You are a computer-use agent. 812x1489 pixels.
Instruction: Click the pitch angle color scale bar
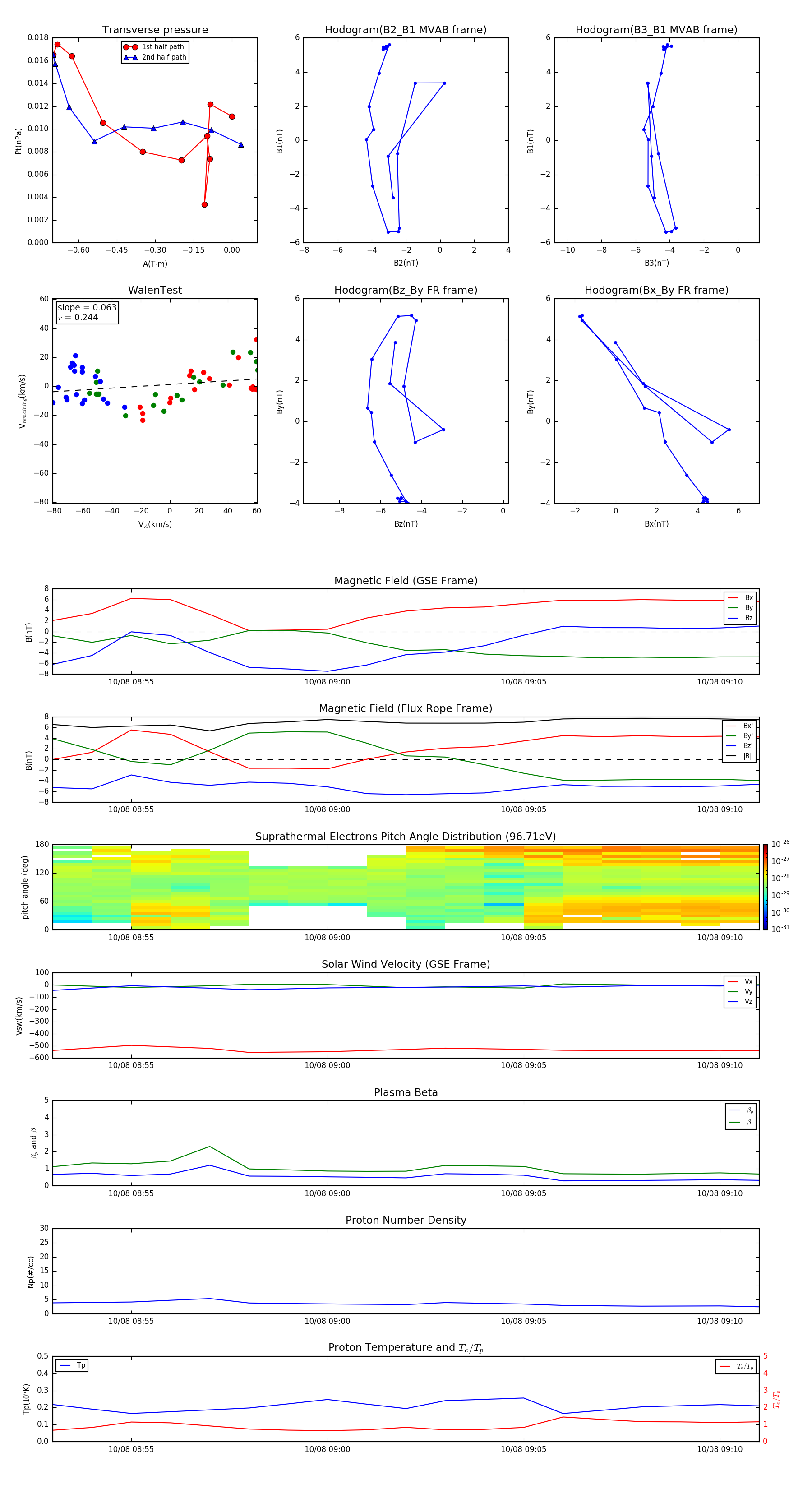(765, 887)
